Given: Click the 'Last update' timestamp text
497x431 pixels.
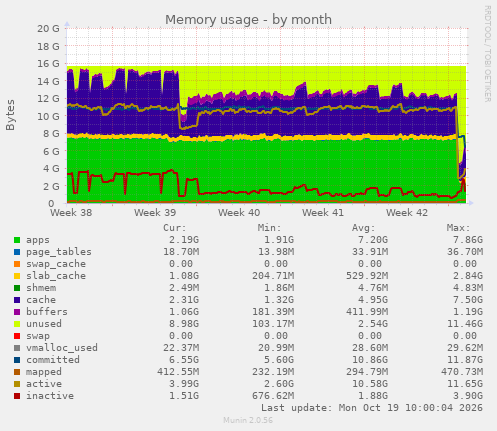Looking at the screenshot, I should [x=372, y=408].
